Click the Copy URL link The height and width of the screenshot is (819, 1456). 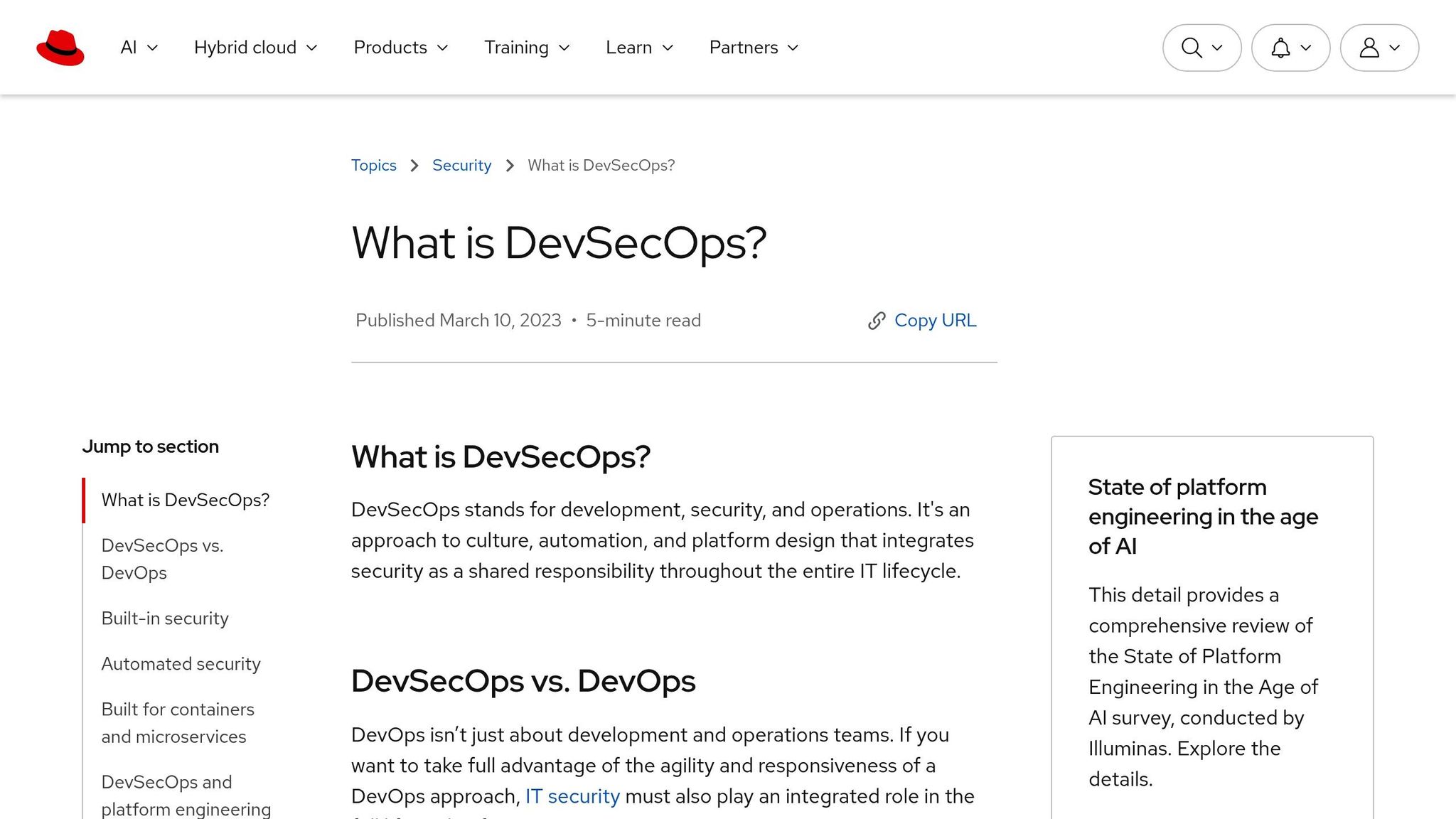[x=935, y=321]
